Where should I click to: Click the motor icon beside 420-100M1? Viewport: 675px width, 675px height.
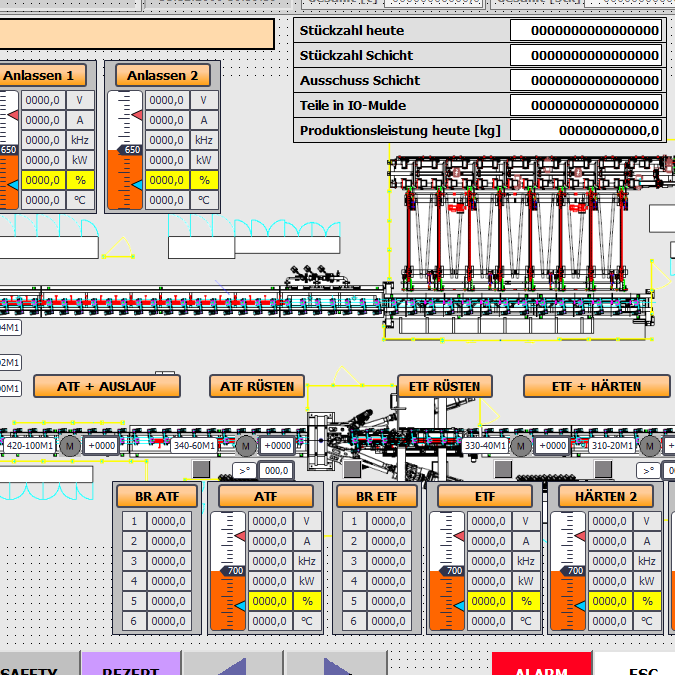tap(69, 446)
